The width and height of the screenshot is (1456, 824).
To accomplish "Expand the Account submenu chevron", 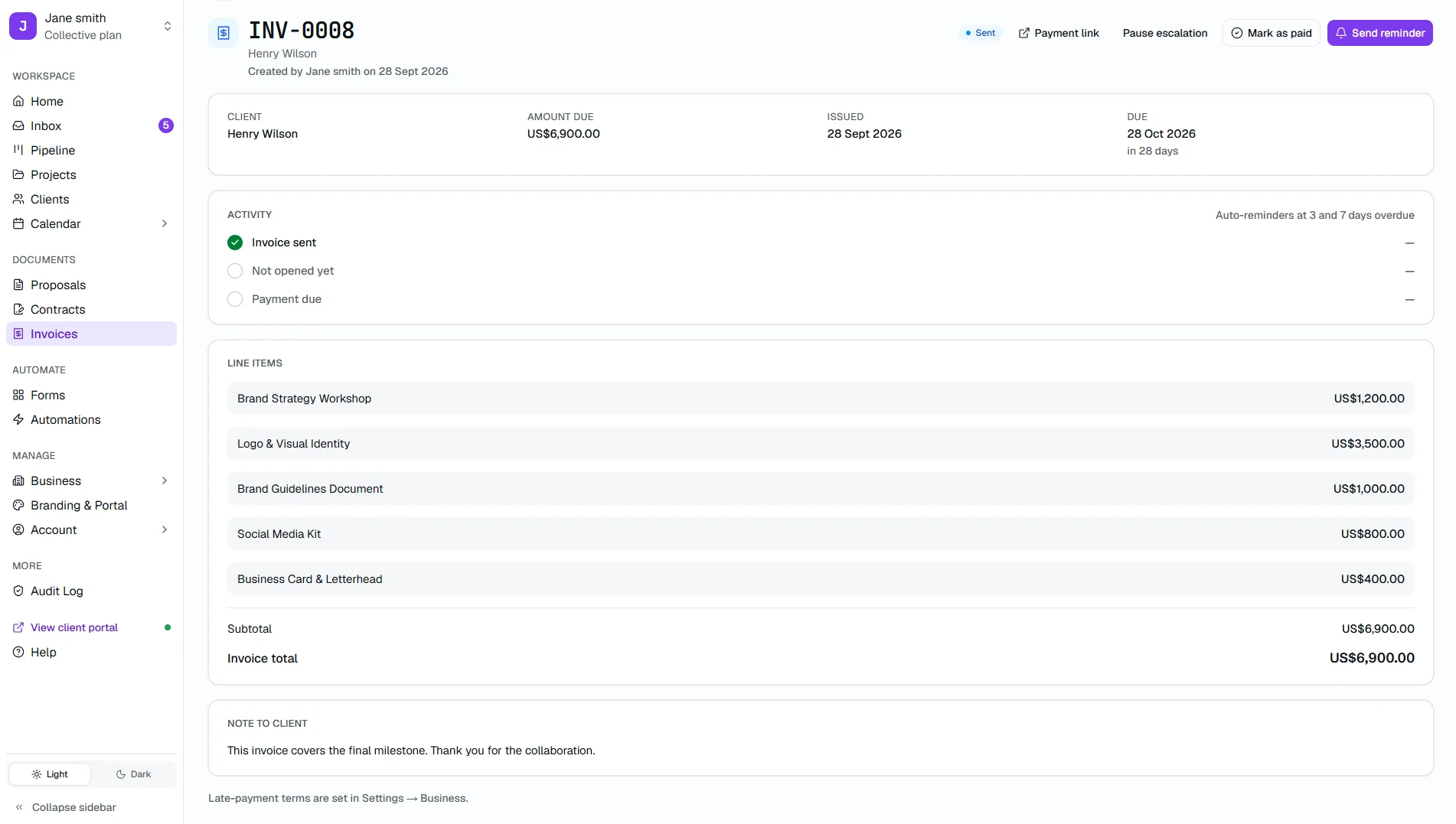I will pyautogui.click(x=165, y=529).
